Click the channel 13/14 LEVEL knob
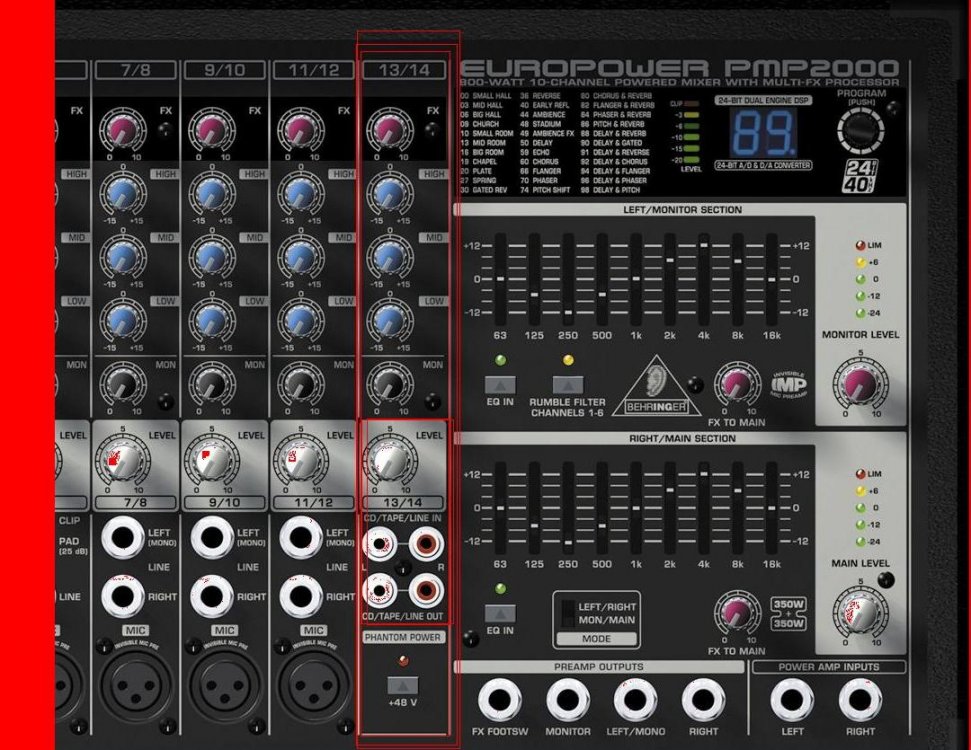971x750 pixels. (x=390, y=461)
